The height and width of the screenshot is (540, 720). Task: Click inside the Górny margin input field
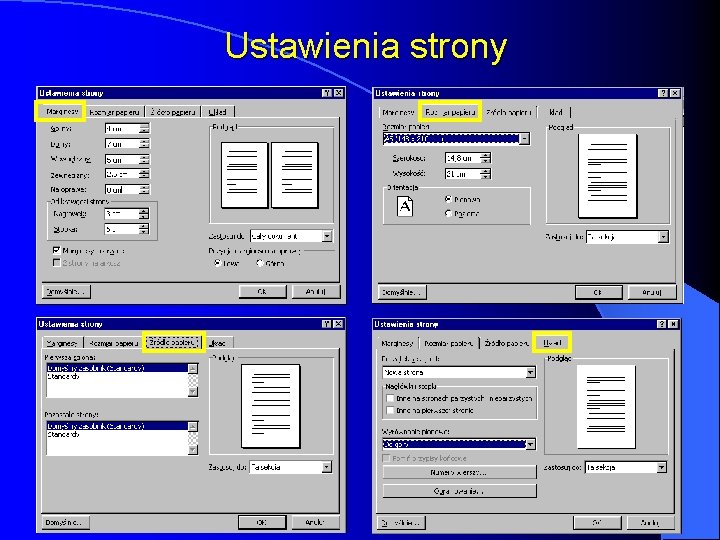(122, 129)
